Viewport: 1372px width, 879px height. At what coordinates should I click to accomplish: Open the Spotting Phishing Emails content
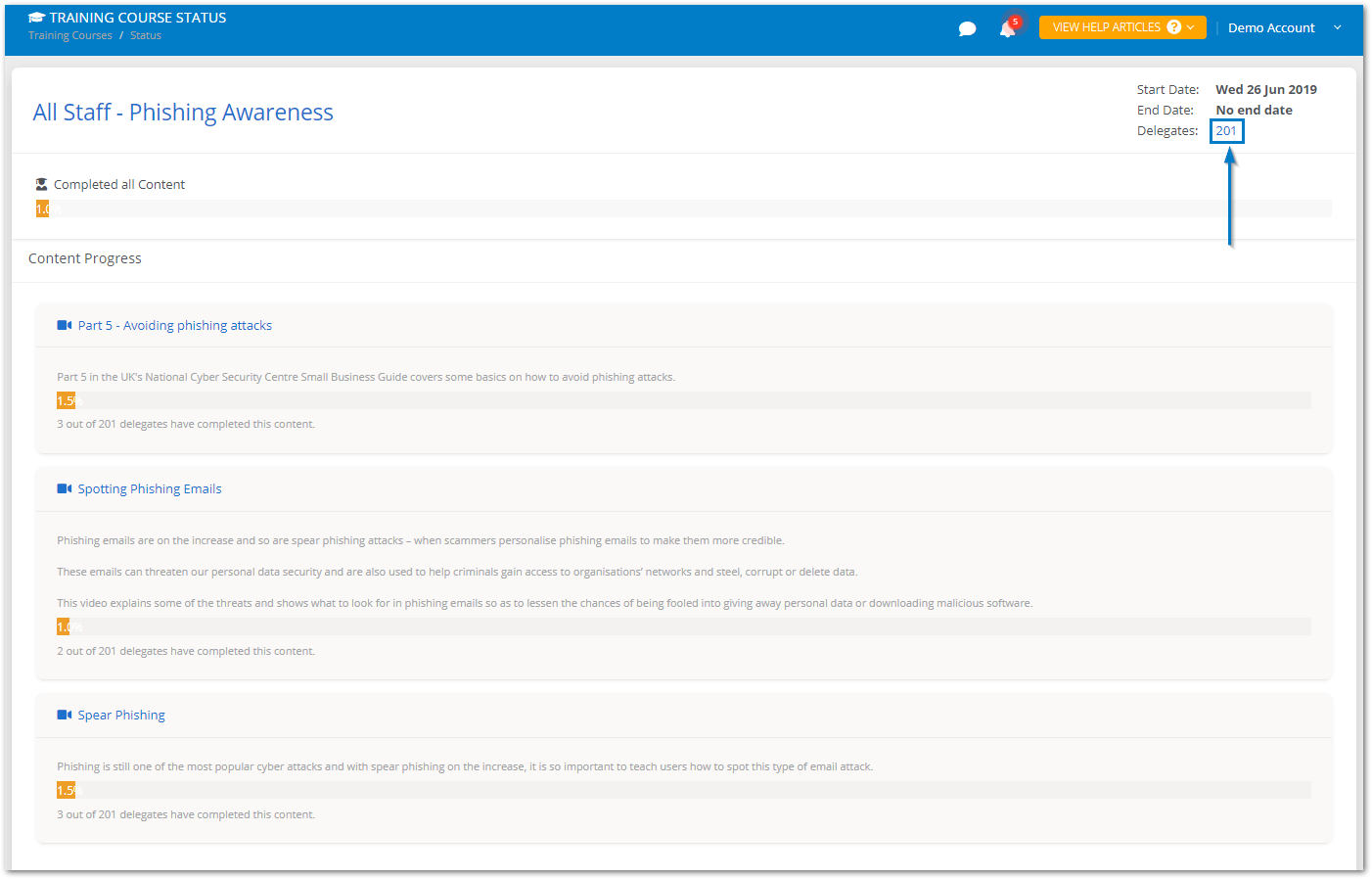point(150,488)
